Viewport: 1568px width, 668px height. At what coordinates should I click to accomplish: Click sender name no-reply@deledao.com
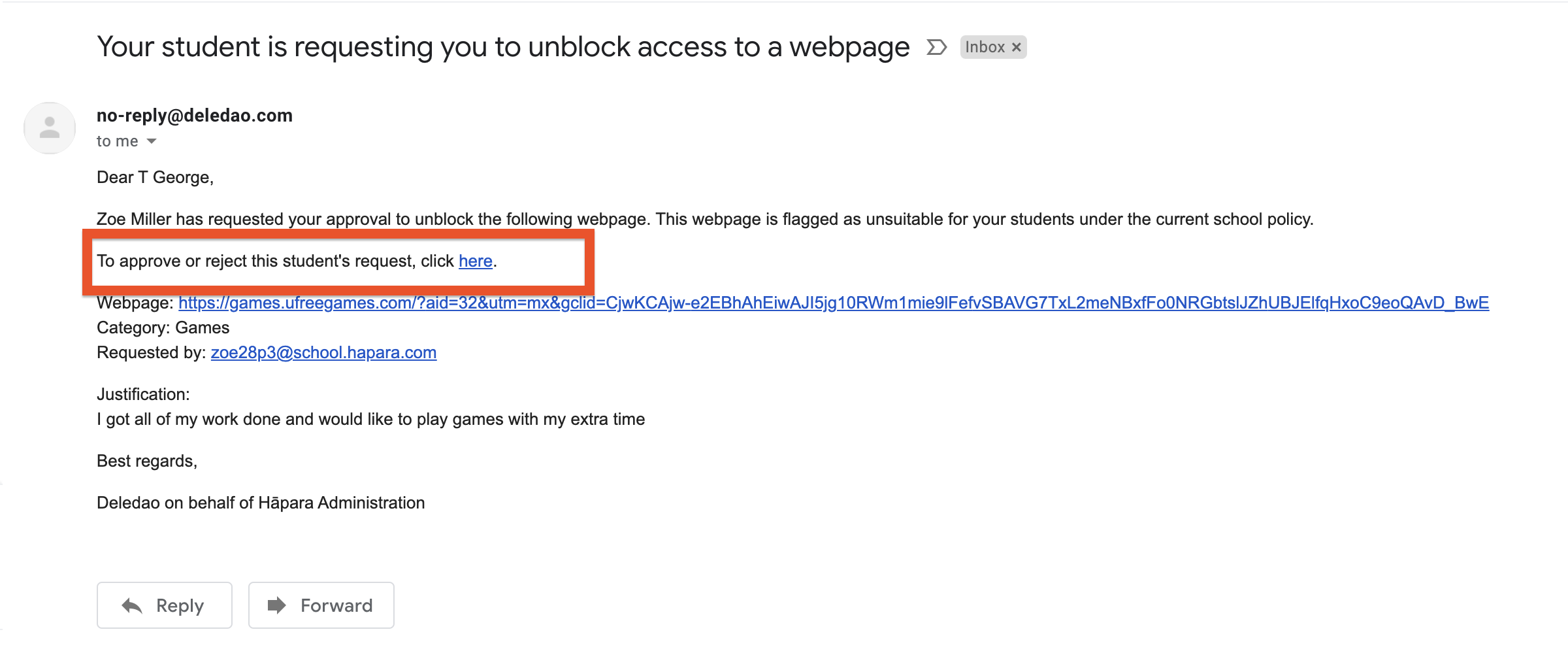(195, 116)
